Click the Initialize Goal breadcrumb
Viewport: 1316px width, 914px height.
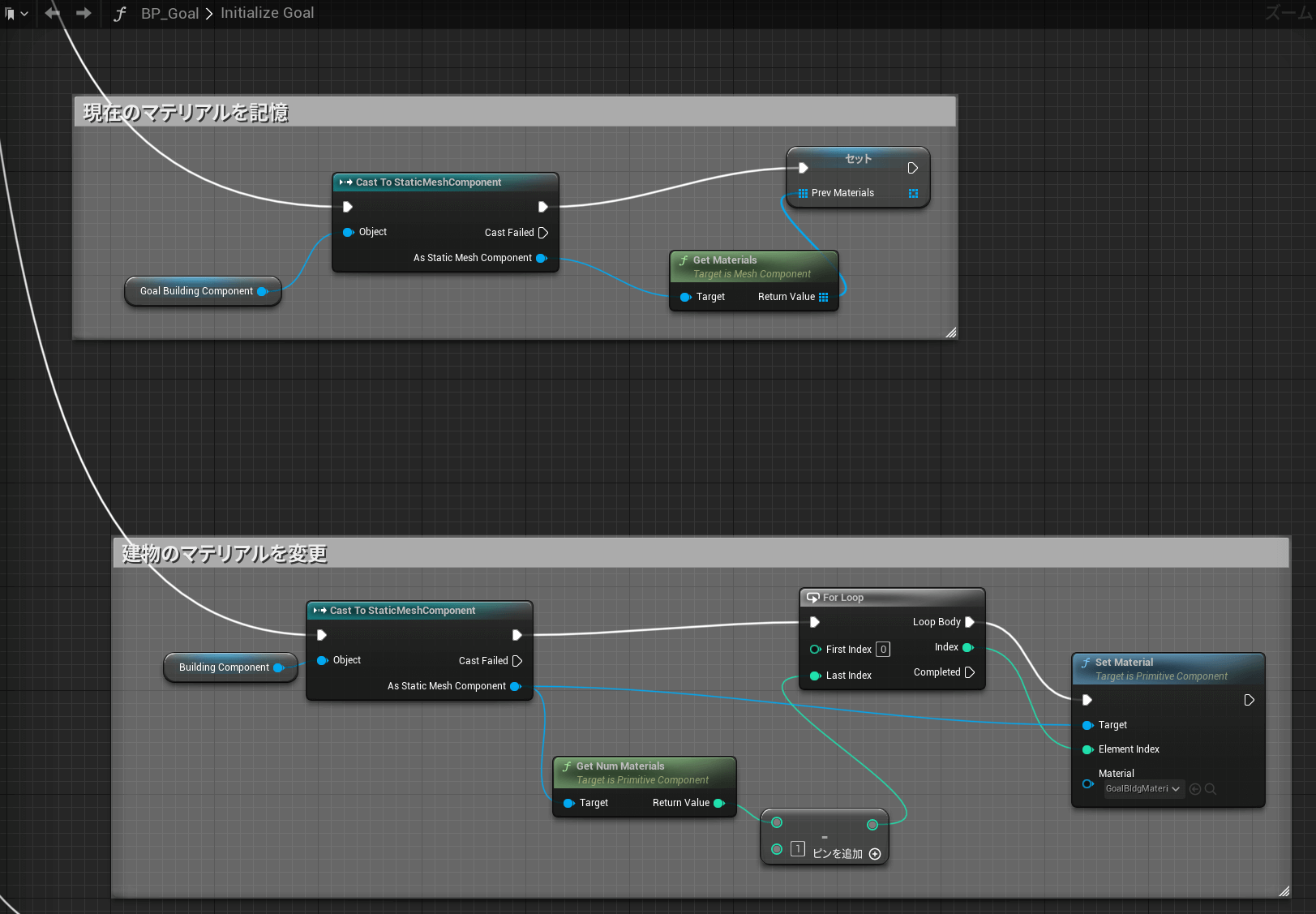tap(267, 13)
